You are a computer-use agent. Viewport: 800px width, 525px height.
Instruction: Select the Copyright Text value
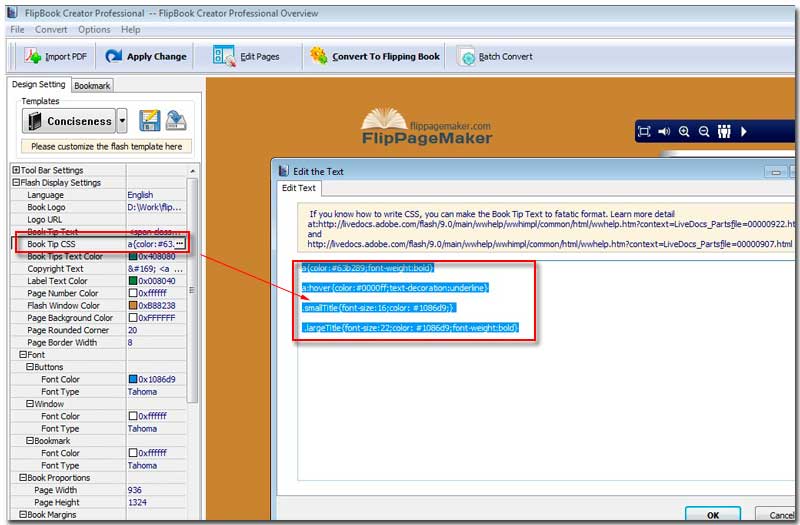pyautogui.click(x=155, y=268)
